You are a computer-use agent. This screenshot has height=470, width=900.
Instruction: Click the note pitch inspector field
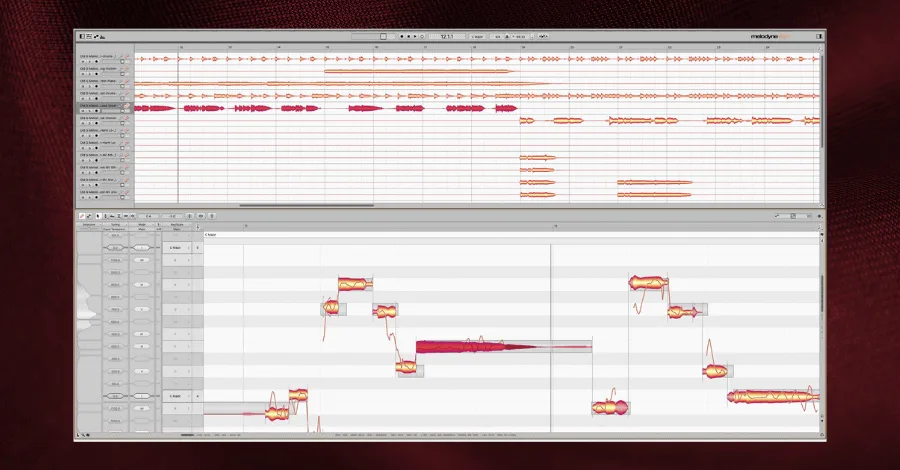click(149, 216)
